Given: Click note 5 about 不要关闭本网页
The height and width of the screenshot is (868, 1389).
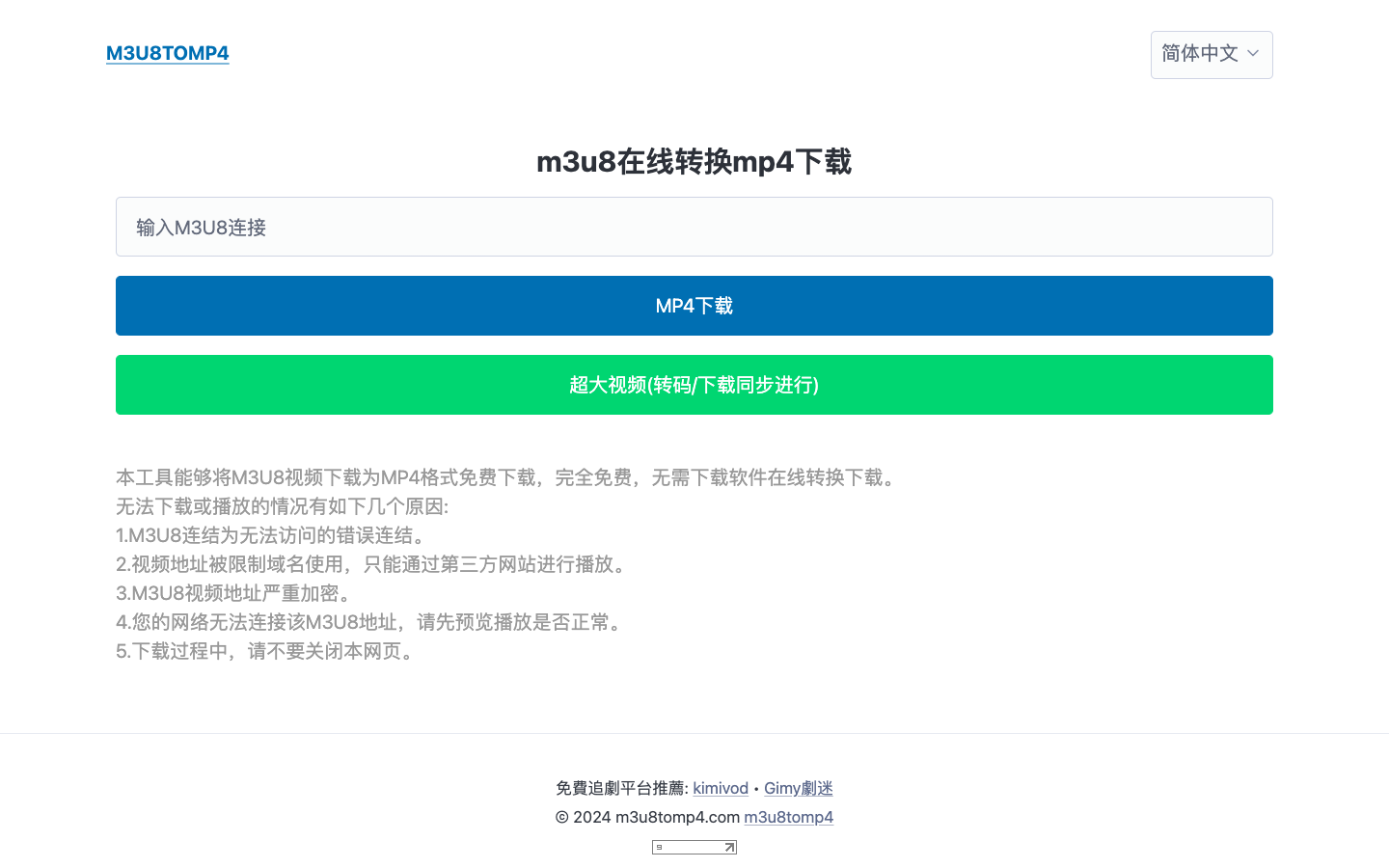Looking at the screenshot, I should click(268, 651).
